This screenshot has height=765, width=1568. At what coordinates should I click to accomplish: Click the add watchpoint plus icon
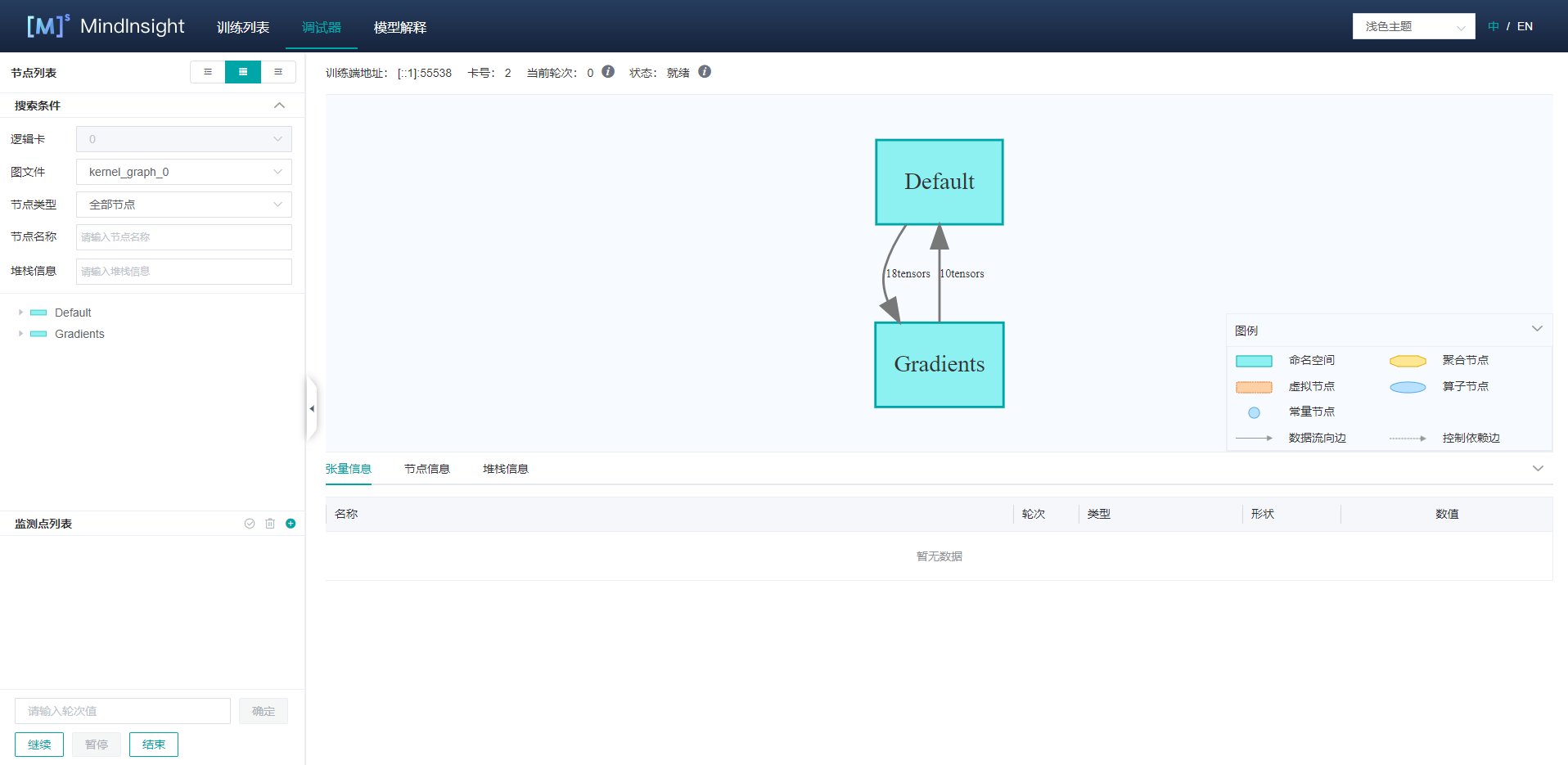tap(291, 524)
